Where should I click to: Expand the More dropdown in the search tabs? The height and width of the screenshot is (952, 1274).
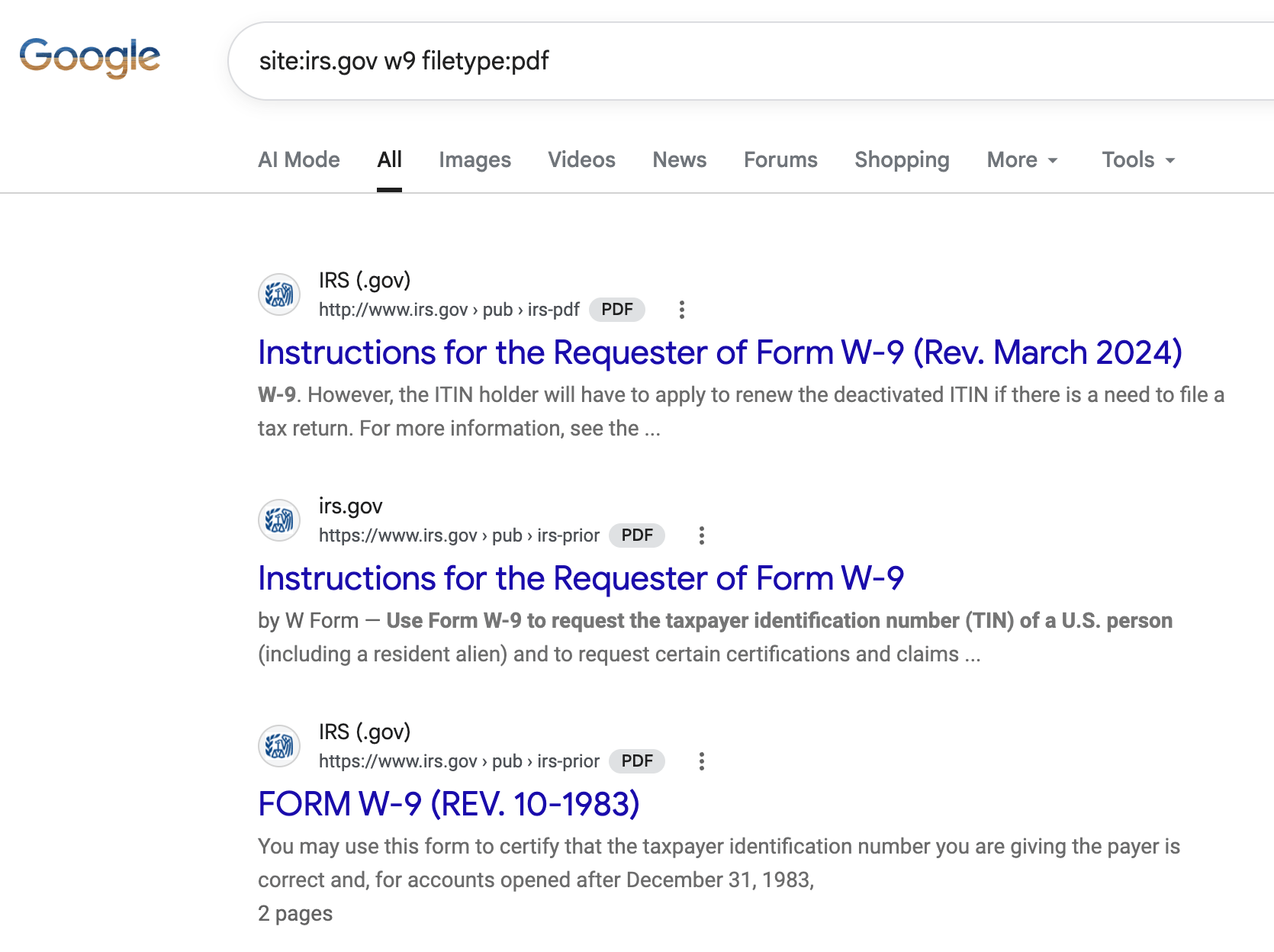(x=1022, y=160)
